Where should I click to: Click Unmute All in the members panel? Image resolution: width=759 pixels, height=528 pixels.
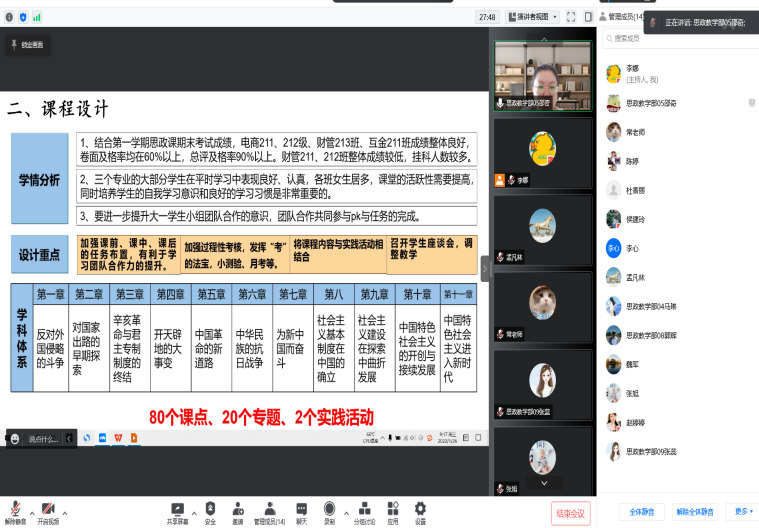694,511
